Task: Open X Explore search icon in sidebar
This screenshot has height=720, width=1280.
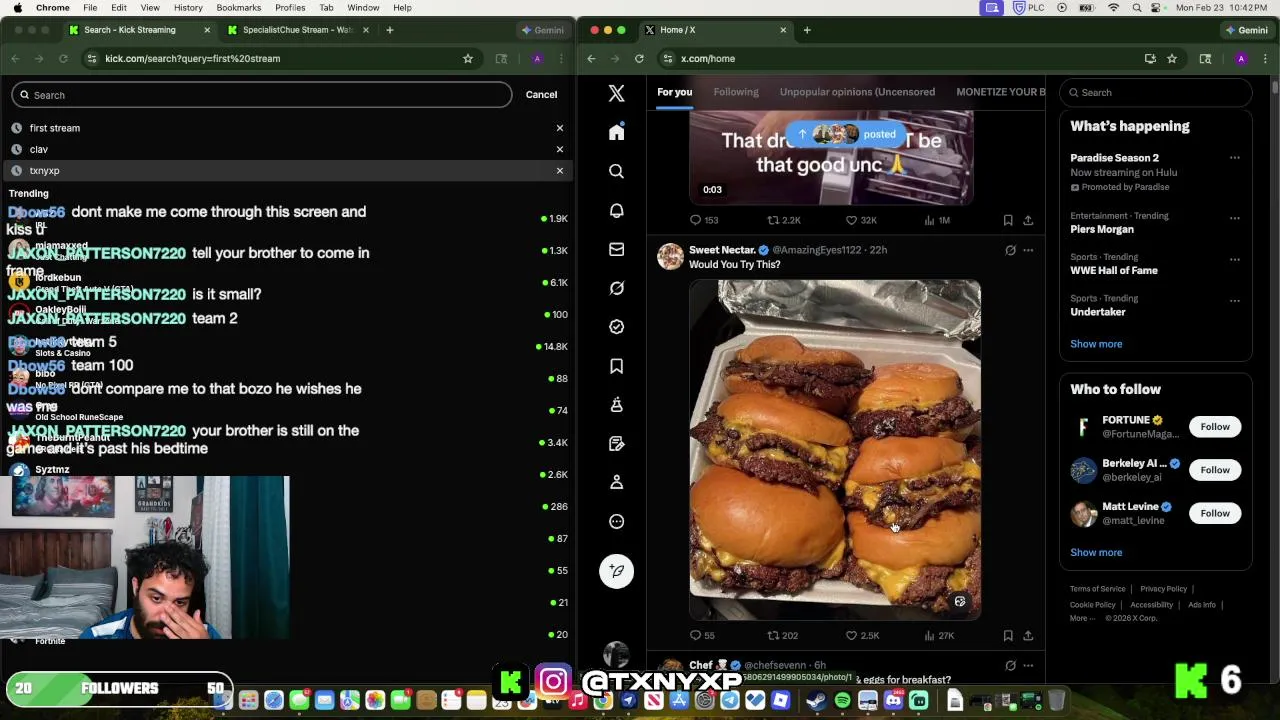Action: (616, 171)
